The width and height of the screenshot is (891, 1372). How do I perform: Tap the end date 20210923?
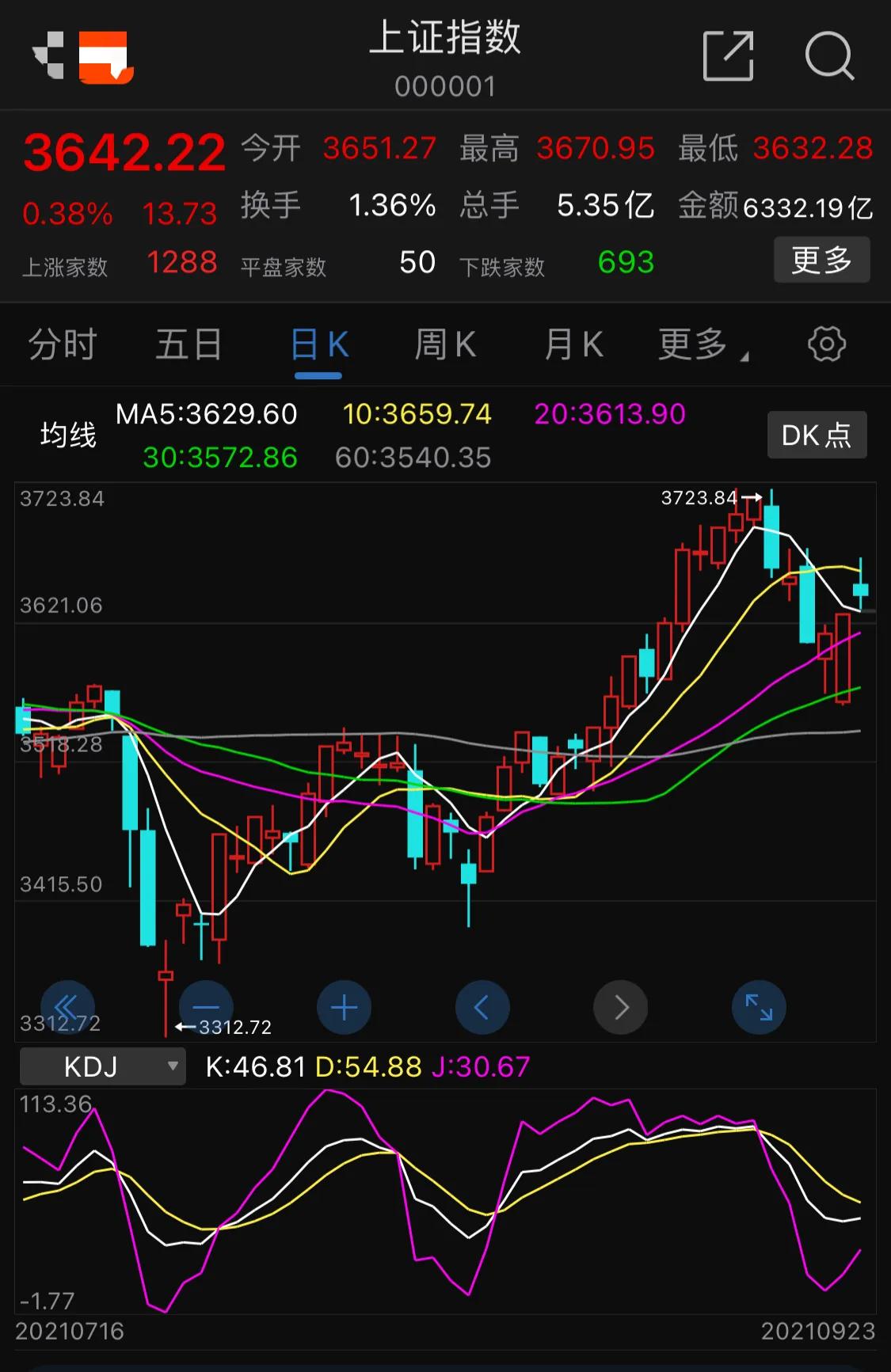click(x=819, y=1332)
